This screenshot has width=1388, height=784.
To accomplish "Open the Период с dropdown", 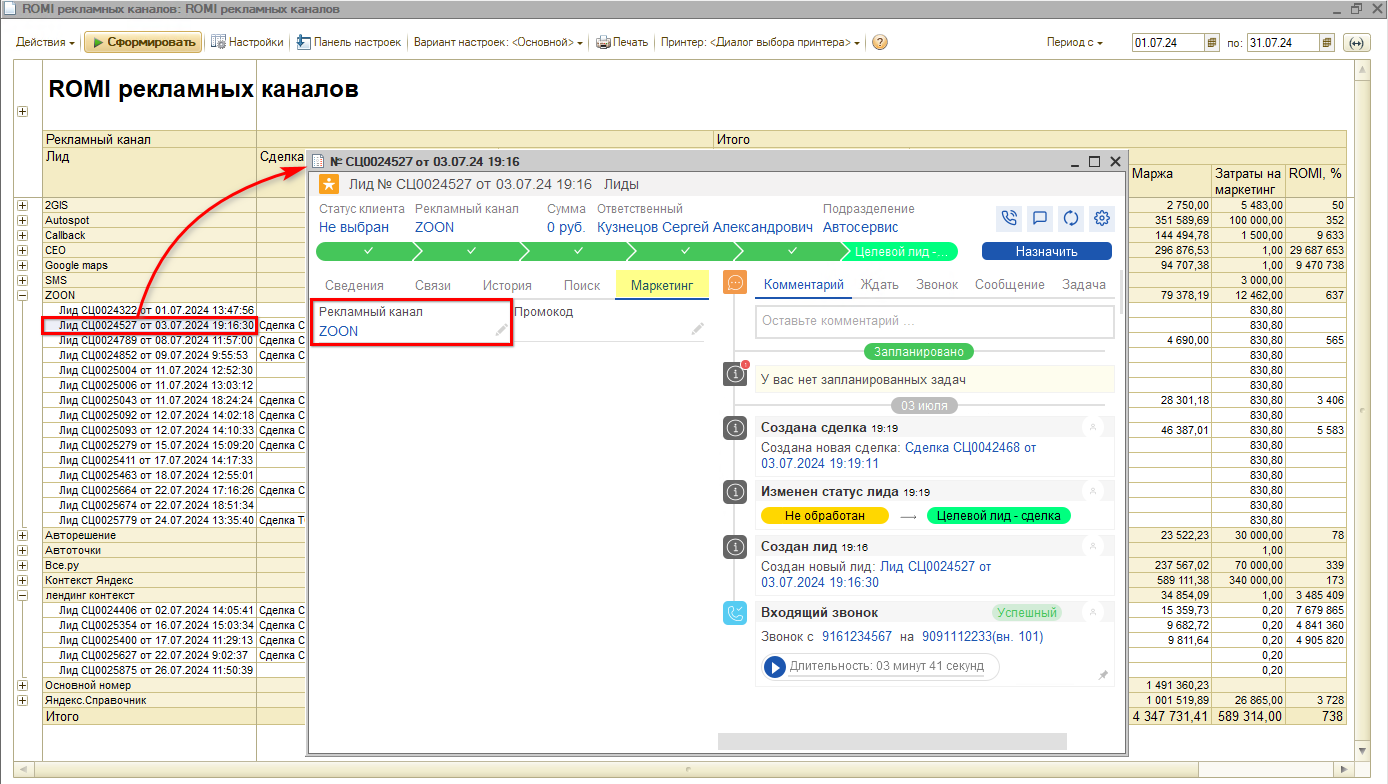I will (1075, 43).
